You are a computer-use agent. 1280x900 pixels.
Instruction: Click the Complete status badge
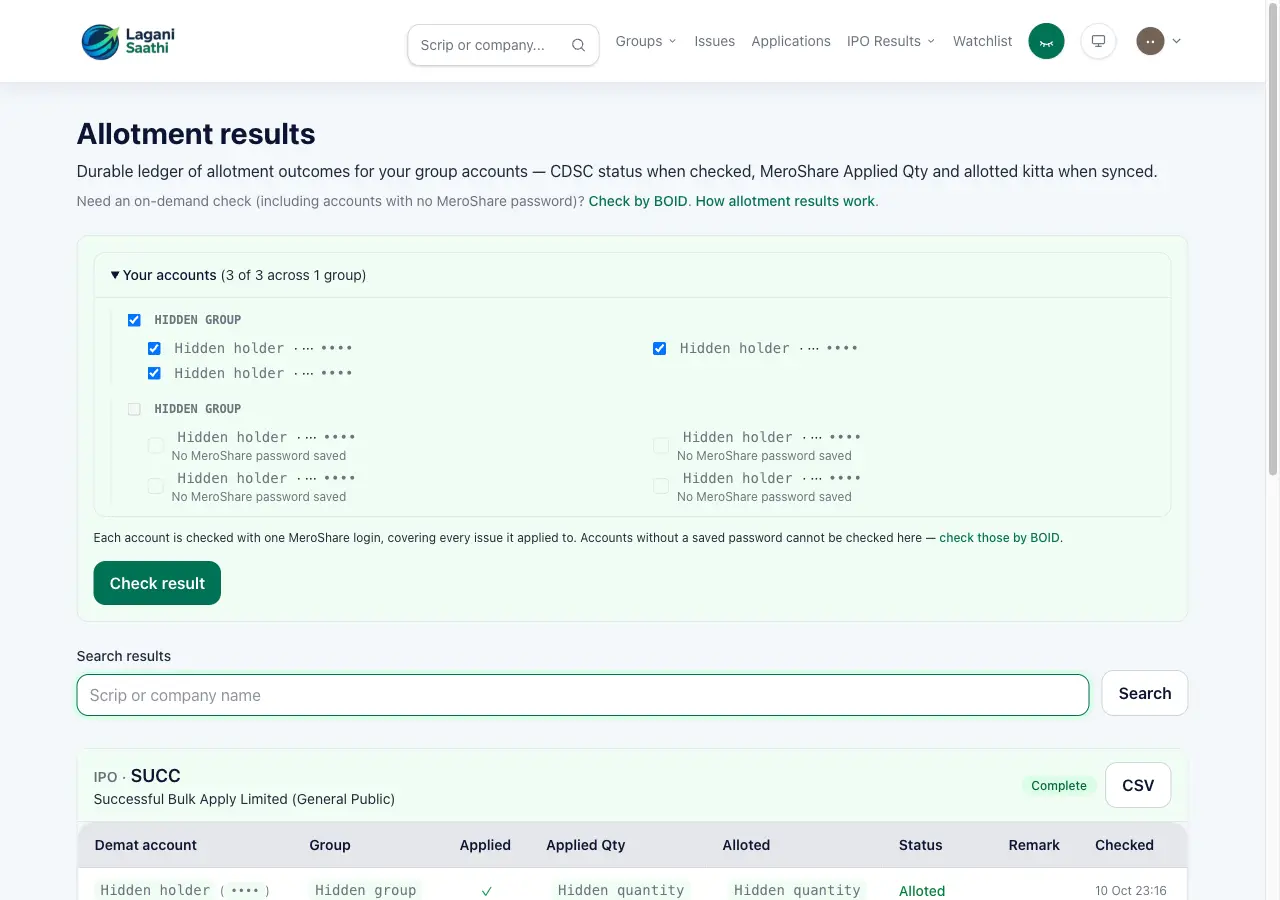tap(1059, 786)
